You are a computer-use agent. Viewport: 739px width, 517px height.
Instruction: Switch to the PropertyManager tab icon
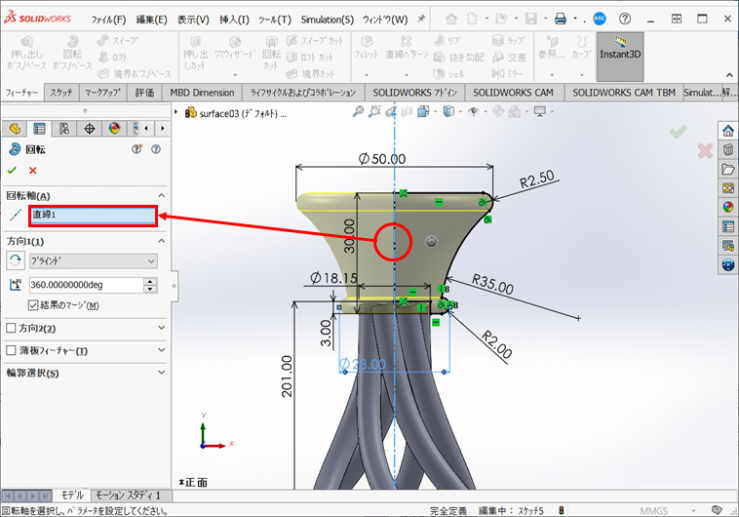[39, 128]
